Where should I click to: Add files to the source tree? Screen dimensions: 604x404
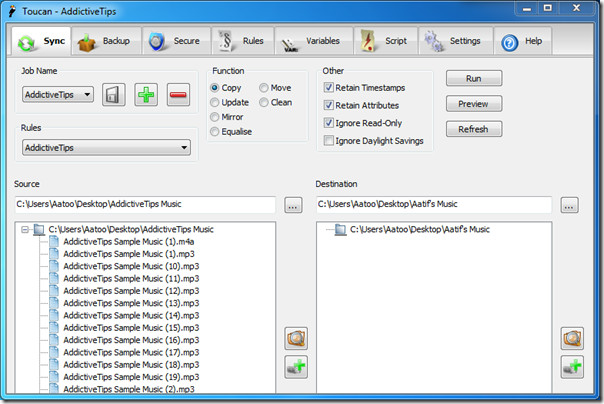[x=296, y=367]
